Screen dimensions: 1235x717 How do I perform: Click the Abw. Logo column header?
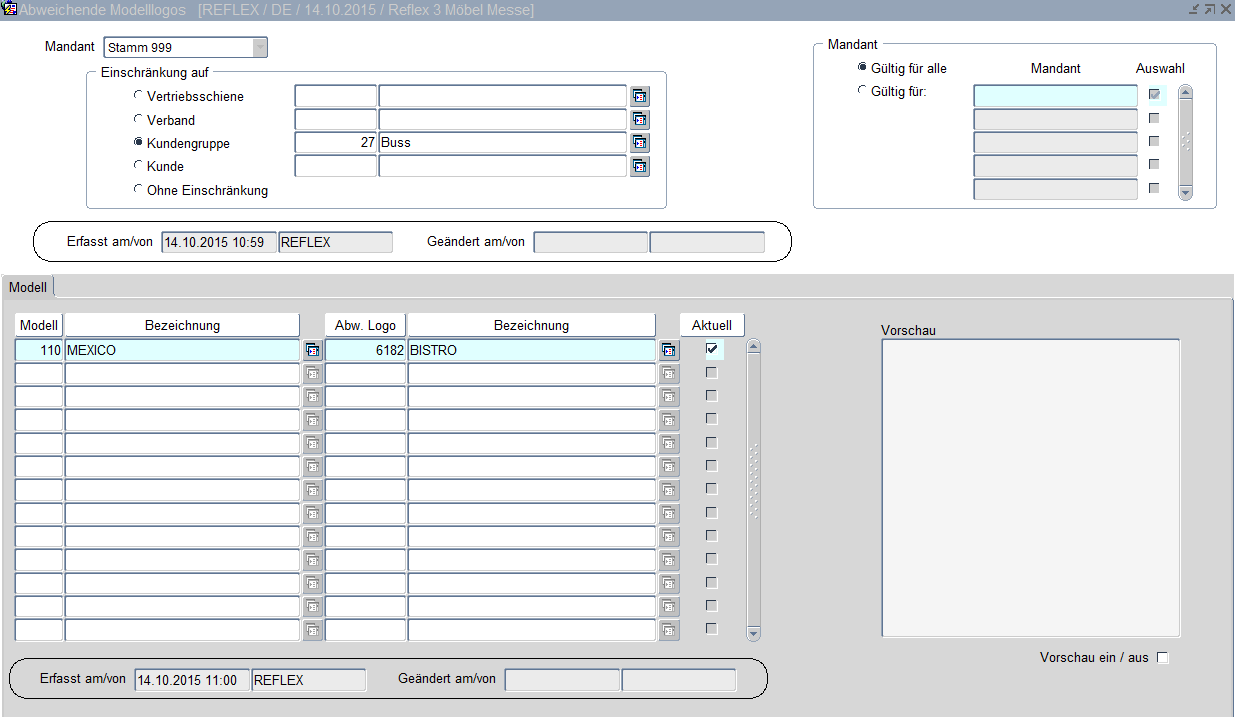(x=365, y=325)
